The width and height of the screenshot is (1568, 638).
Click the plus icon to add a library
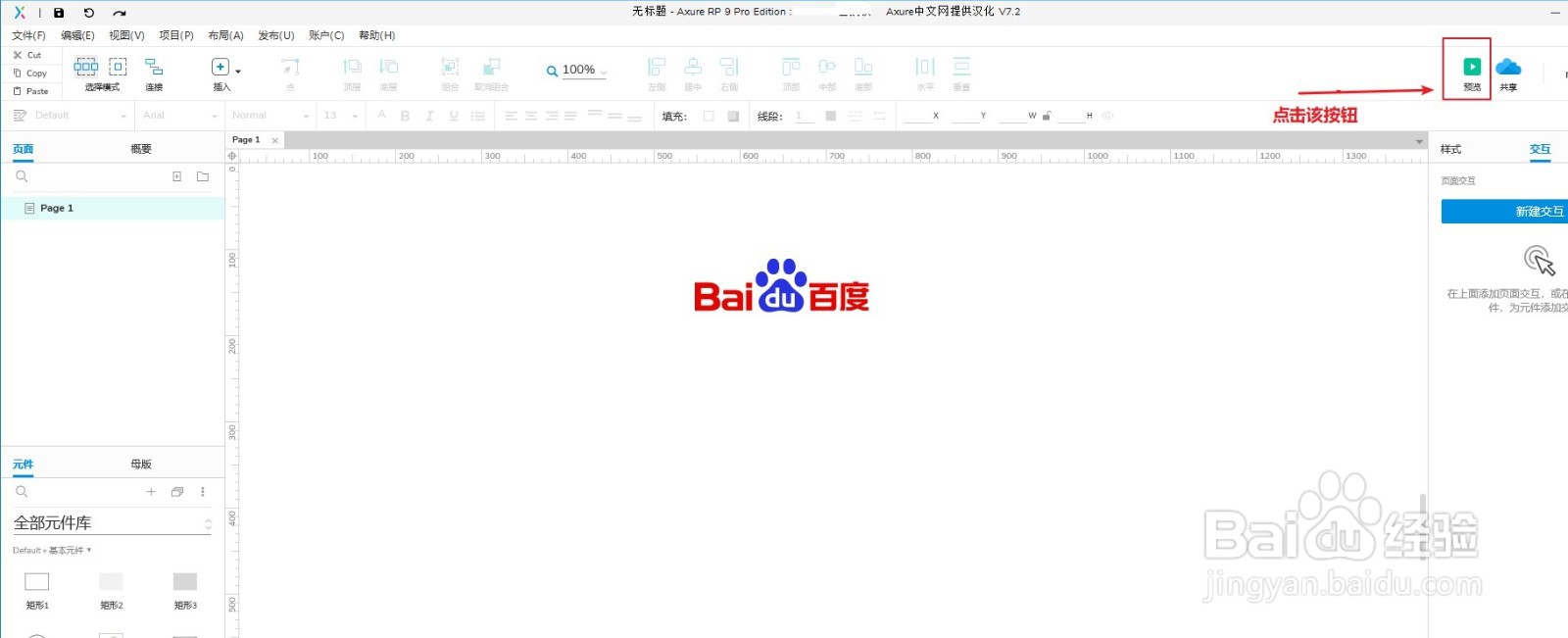(x=151, y=492)
